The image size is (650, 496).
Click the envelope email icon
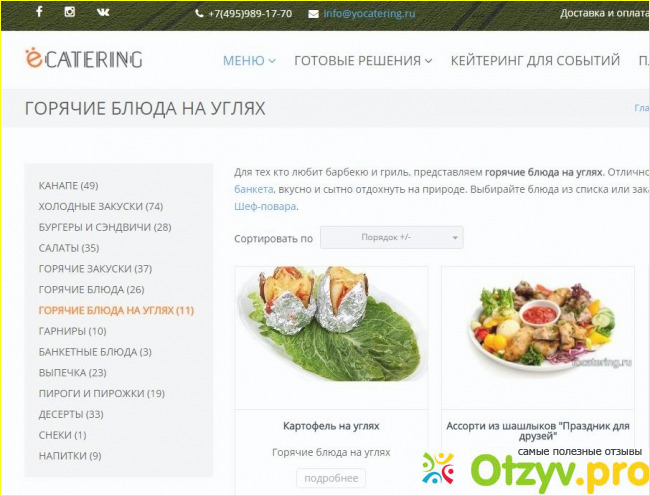(x=314, y=14)
